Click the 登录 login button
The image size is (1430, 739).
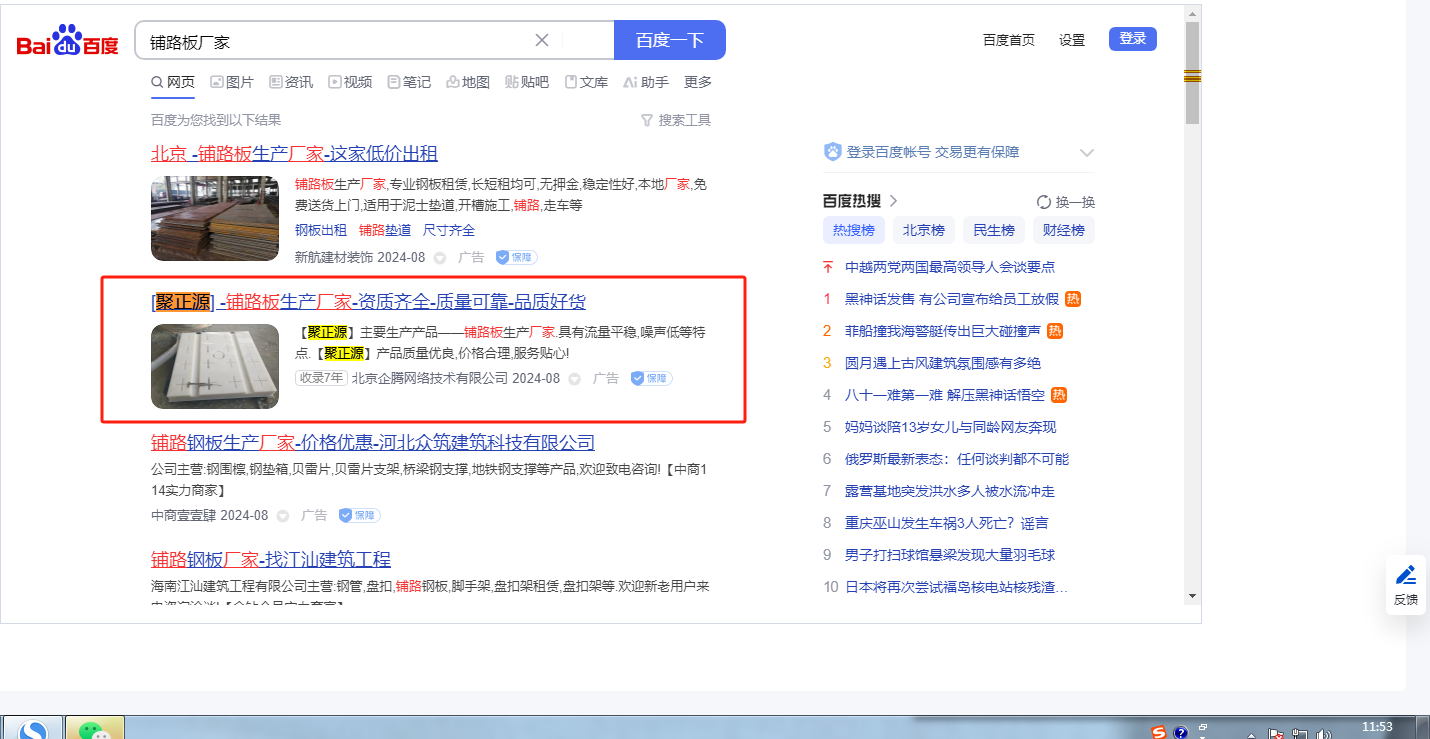1132,39
